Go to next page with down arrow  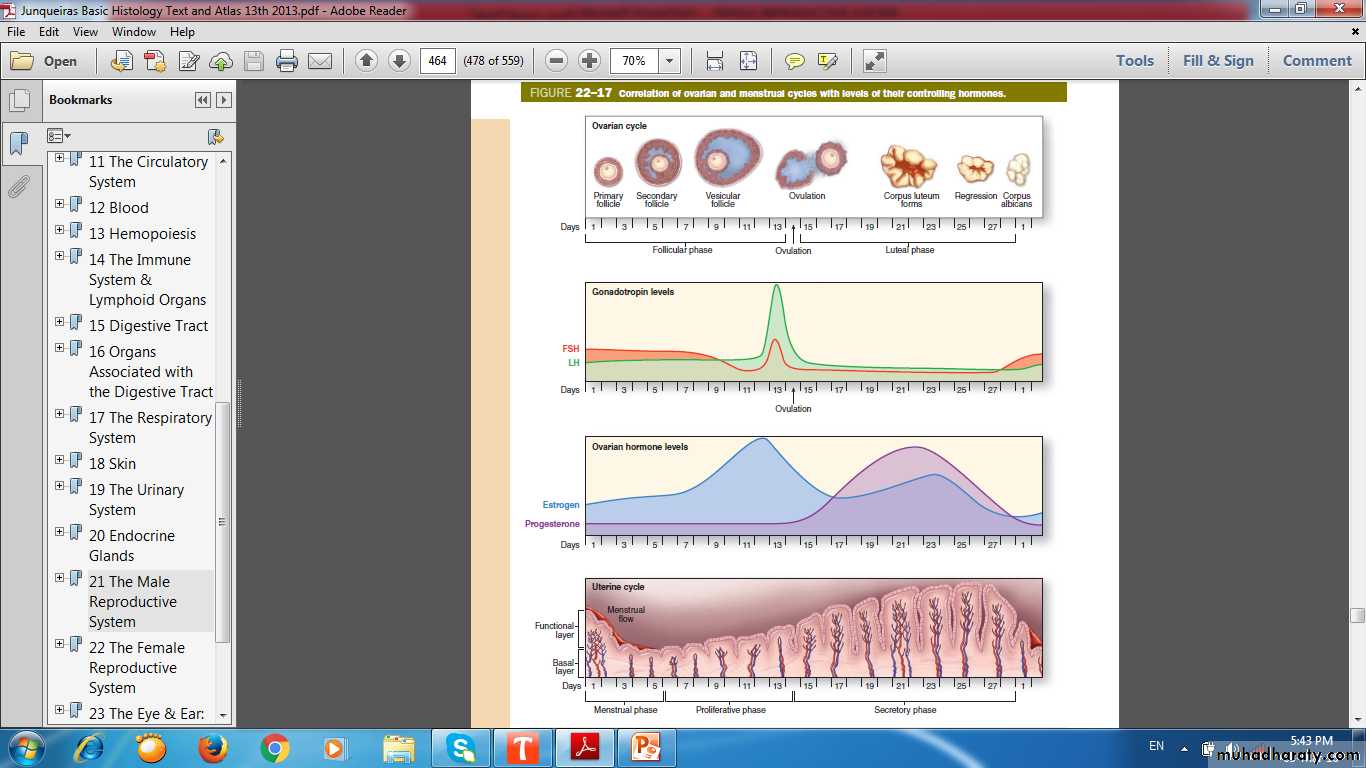pyautogui.click(x=399, y=61)
